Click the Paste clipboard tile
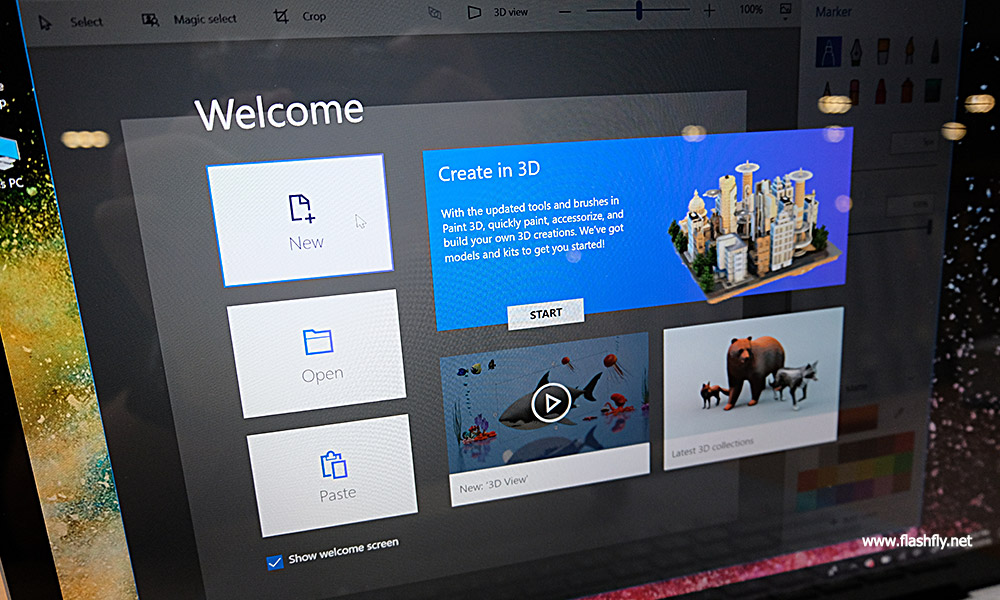Viewport: 1000px width, 600px height. [x=335, y=475]
